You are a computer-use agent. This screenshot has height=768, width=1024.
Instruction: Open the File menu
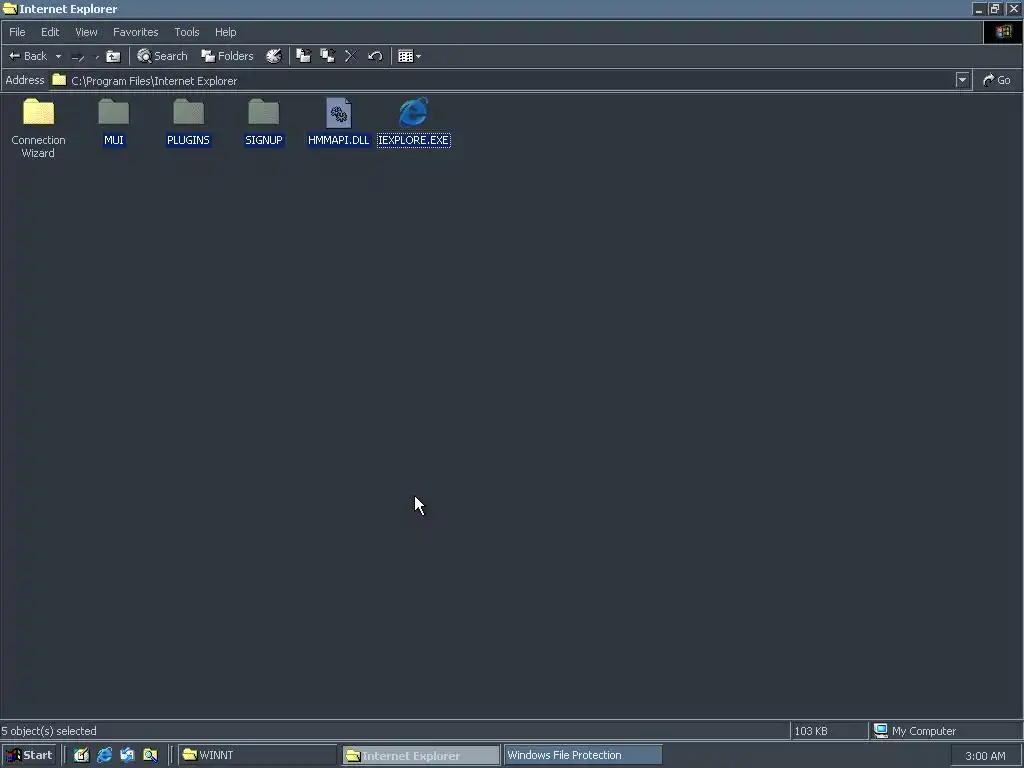click(17, 32)
